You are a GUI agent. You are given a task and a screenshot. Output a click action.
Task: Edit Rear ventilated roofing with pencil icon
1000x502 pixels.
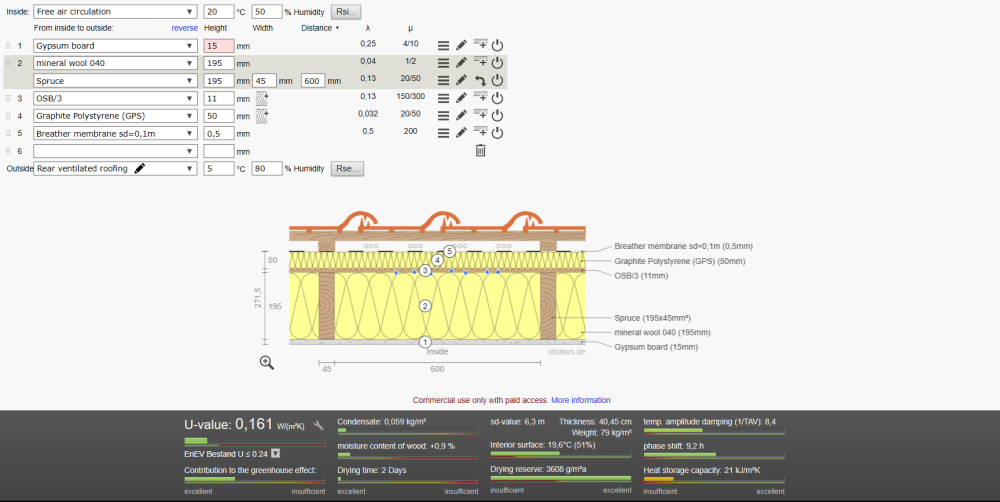[x=140, y=168]
